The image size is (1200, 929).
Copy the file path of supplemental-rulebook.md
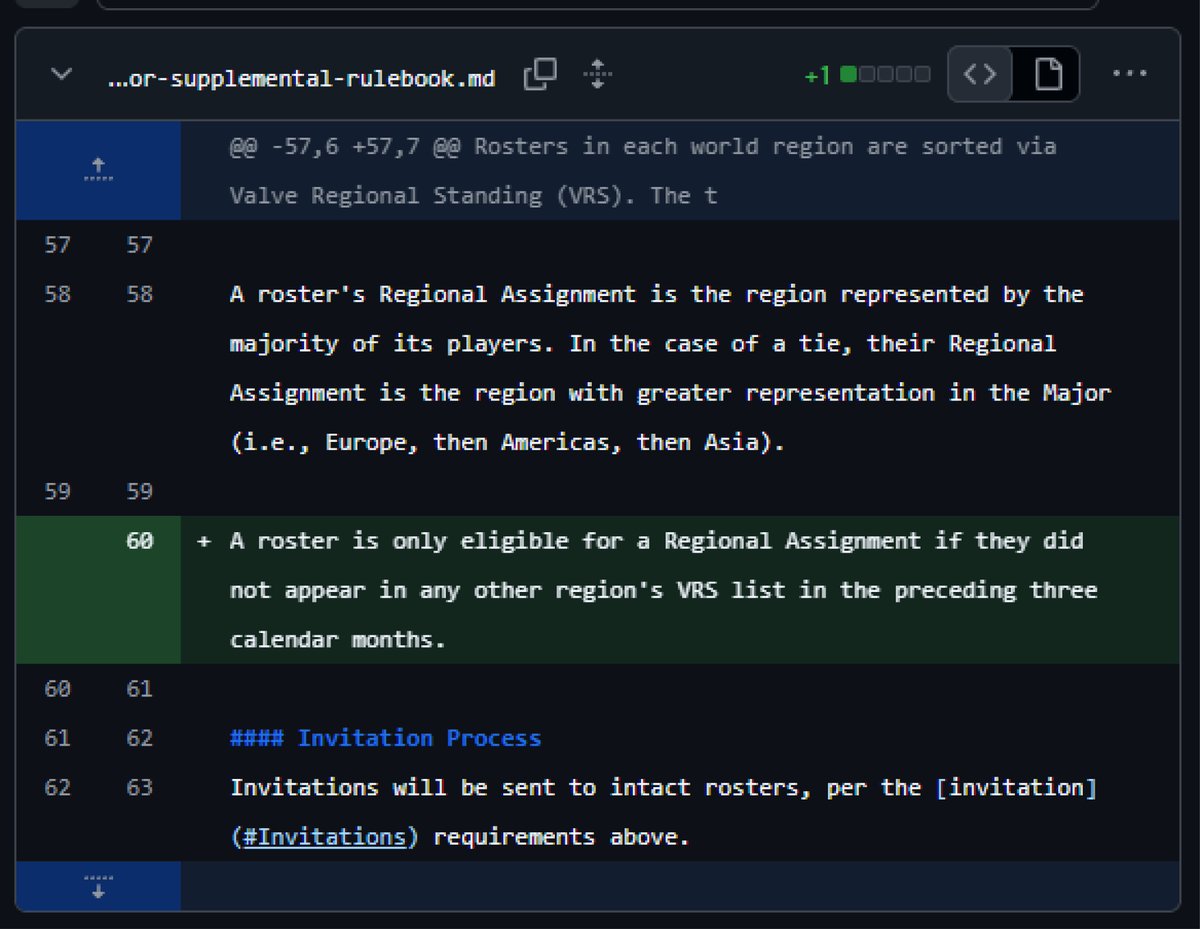(x=540, y=75)
